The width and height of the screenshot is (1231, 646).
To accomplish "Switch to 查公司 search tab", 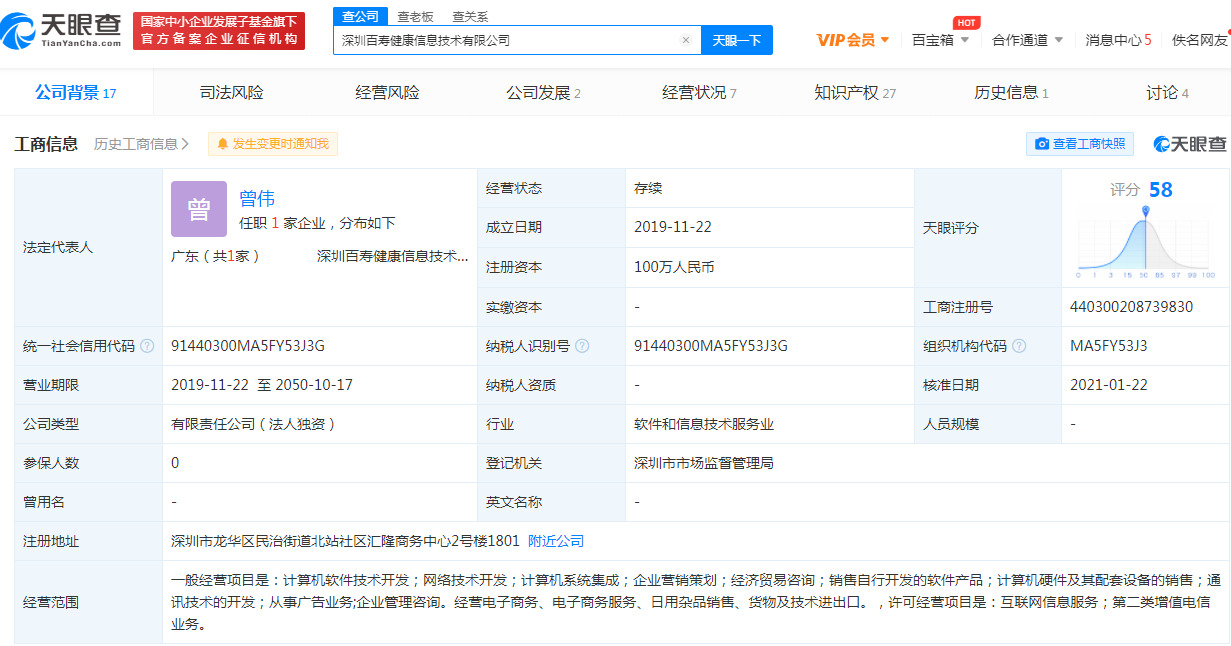I will tap(360, 17).
